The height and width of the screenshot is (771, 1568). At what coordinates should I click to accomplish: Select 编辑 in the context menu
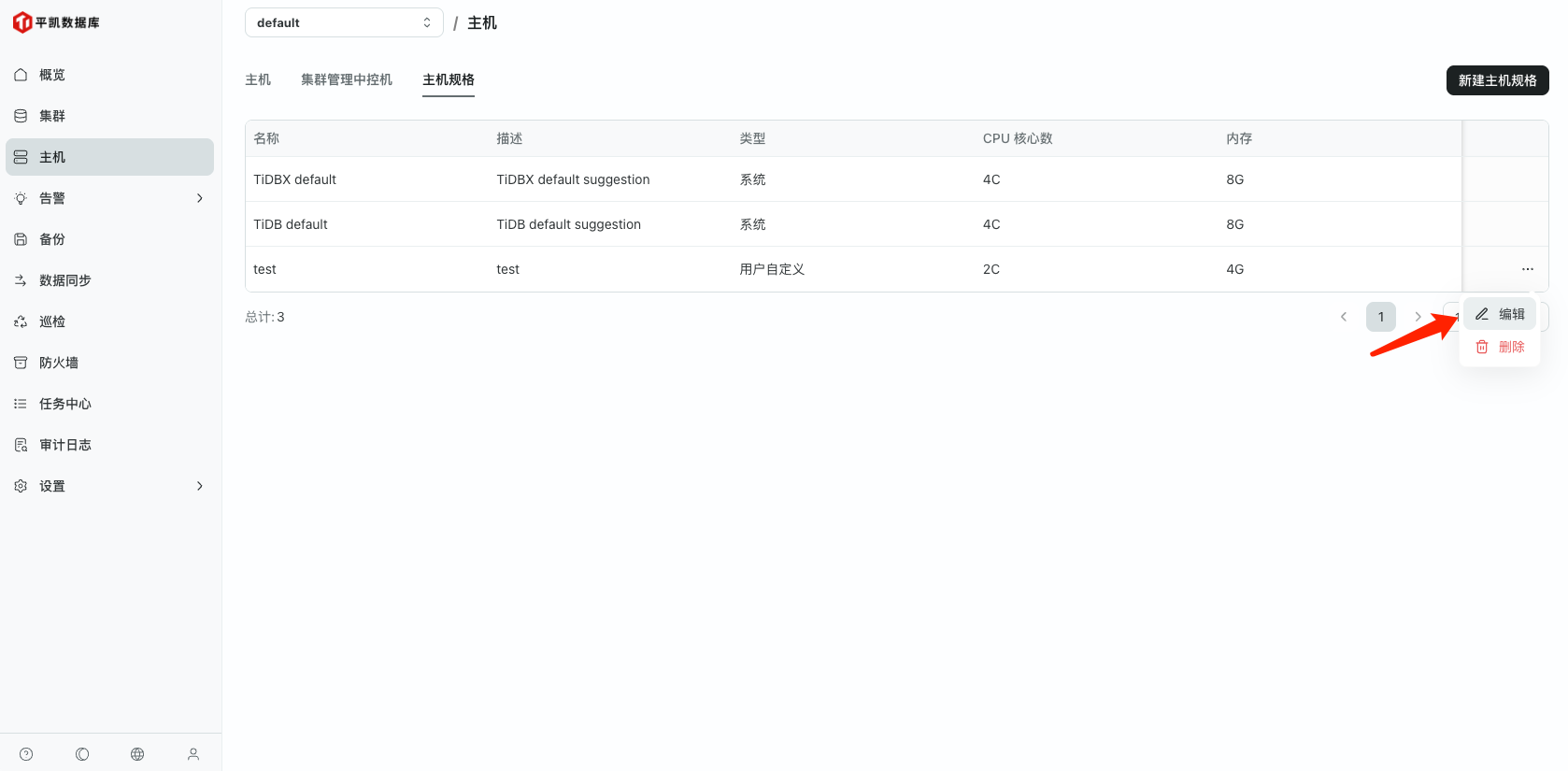1500,314
